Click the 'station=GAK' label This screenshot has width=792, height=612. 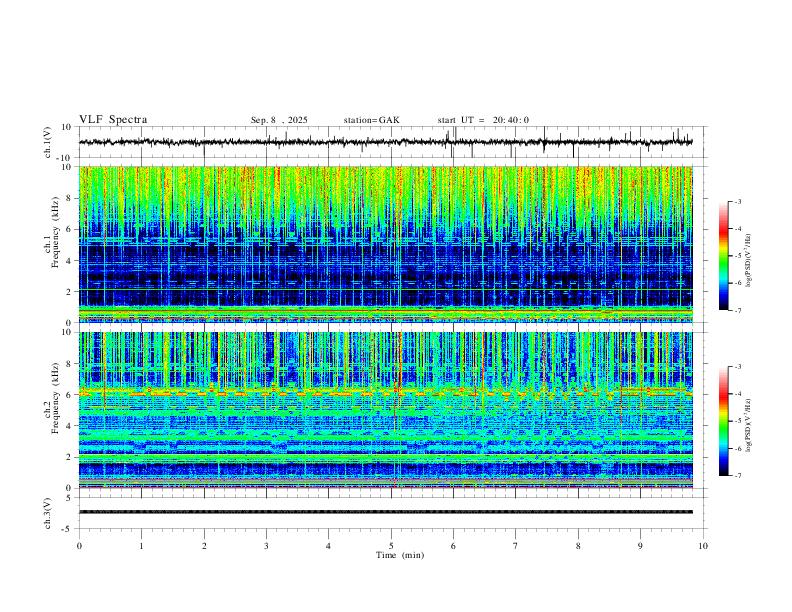tap(371, 120)
